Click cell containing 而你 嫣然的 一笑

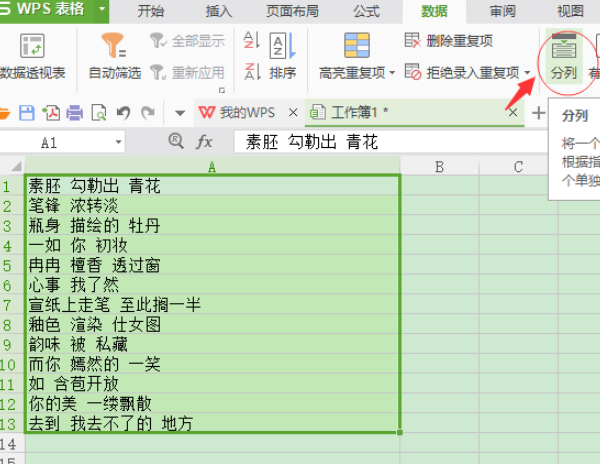[212, 364]
